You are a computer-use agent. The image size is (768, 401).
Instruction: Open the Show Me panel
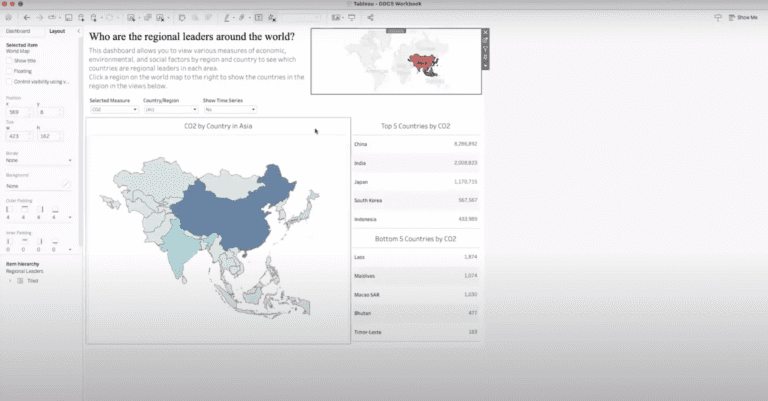pos(743,18)
